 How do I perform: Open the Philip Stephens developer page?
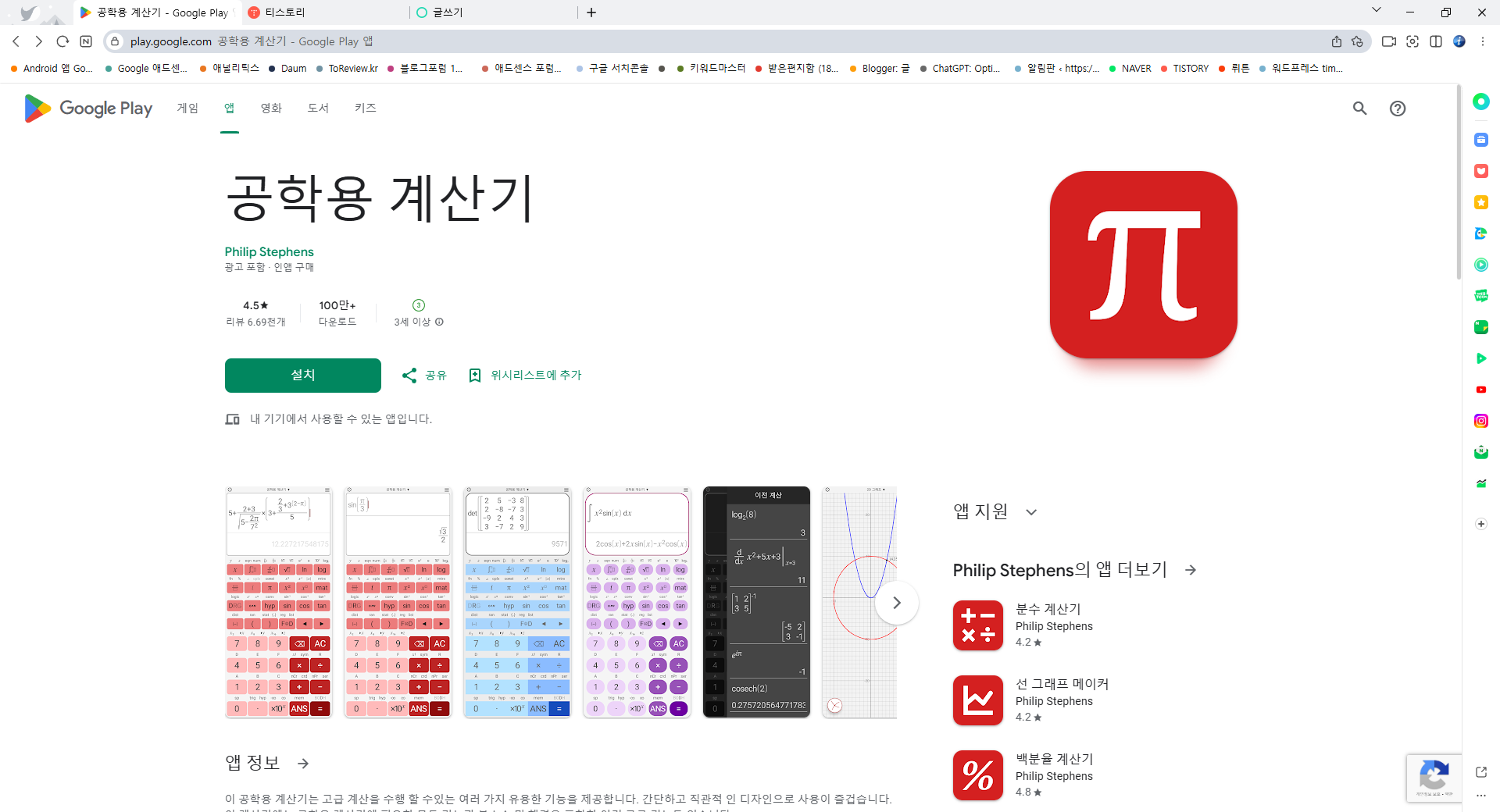(x=269, y=251)
